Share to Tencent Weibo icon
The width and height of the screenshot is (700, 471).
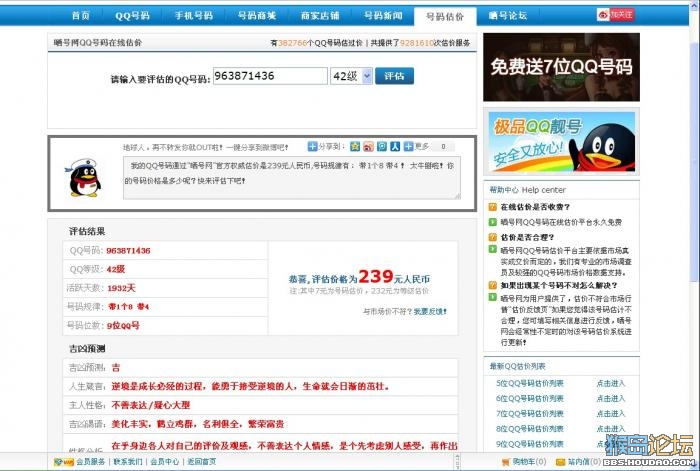(x=382, y=146)
